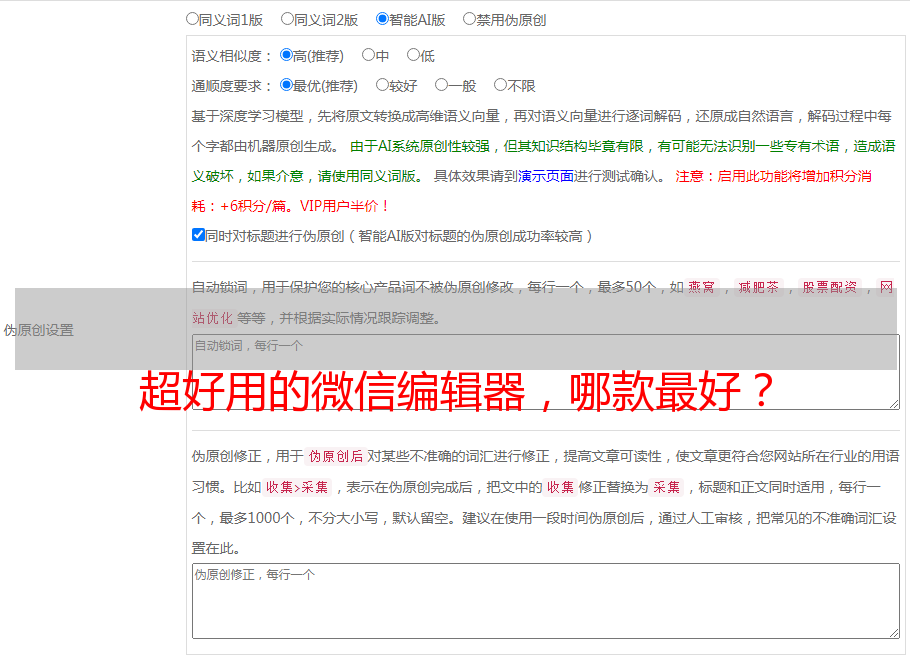This screenshot has height=658, width=911.
Task: Click the 通顺度要求 label
Action: tap(232, 86)
